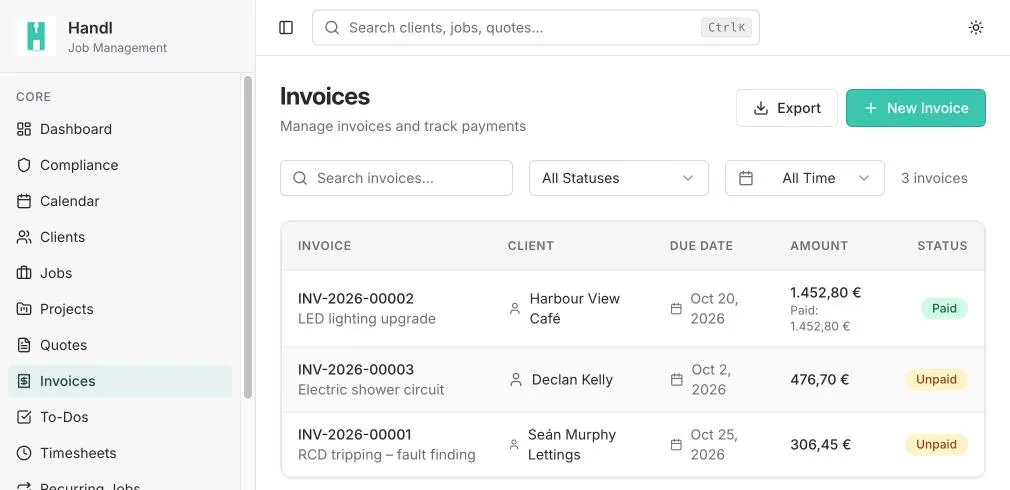Click the Paid status badge
1010x490 pixels.
tap(944, 308)
